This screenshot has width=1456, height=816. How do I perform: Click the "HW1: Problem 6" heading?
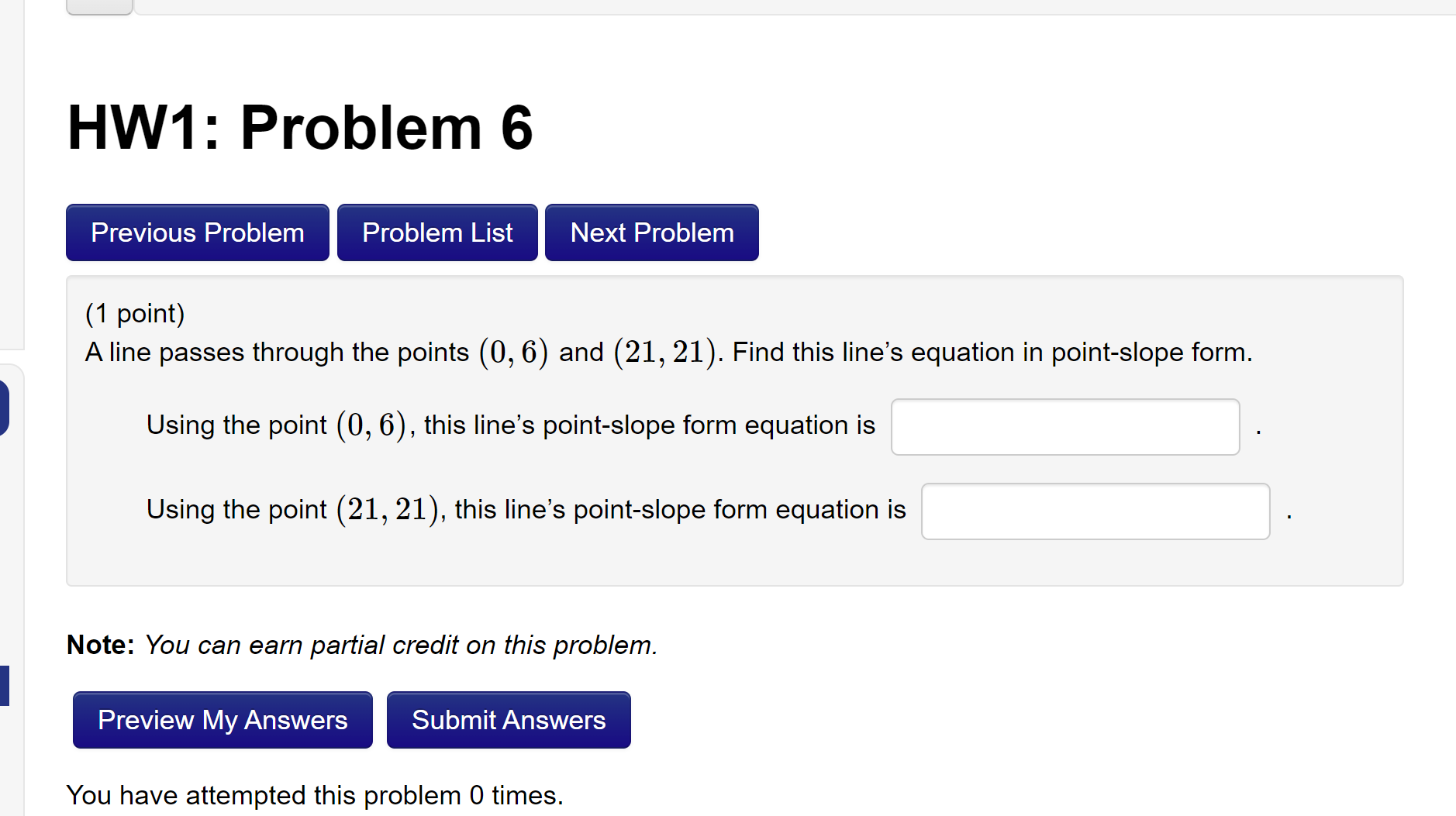click(299, 128)
